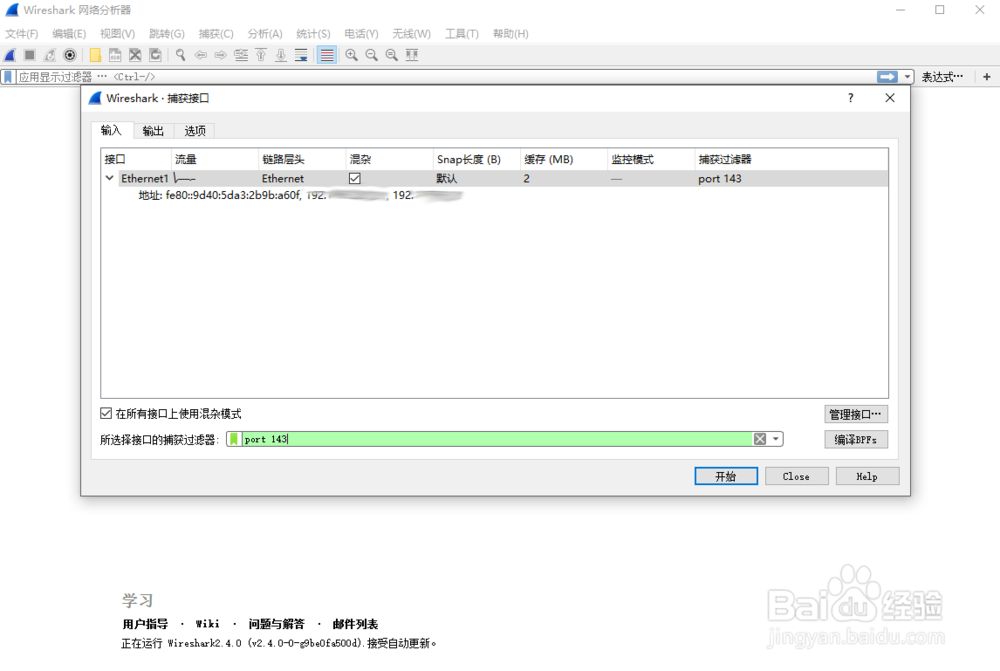Click the 编译BPFs button
Viewport: 1000px width, 671px height.
(855, 439)
